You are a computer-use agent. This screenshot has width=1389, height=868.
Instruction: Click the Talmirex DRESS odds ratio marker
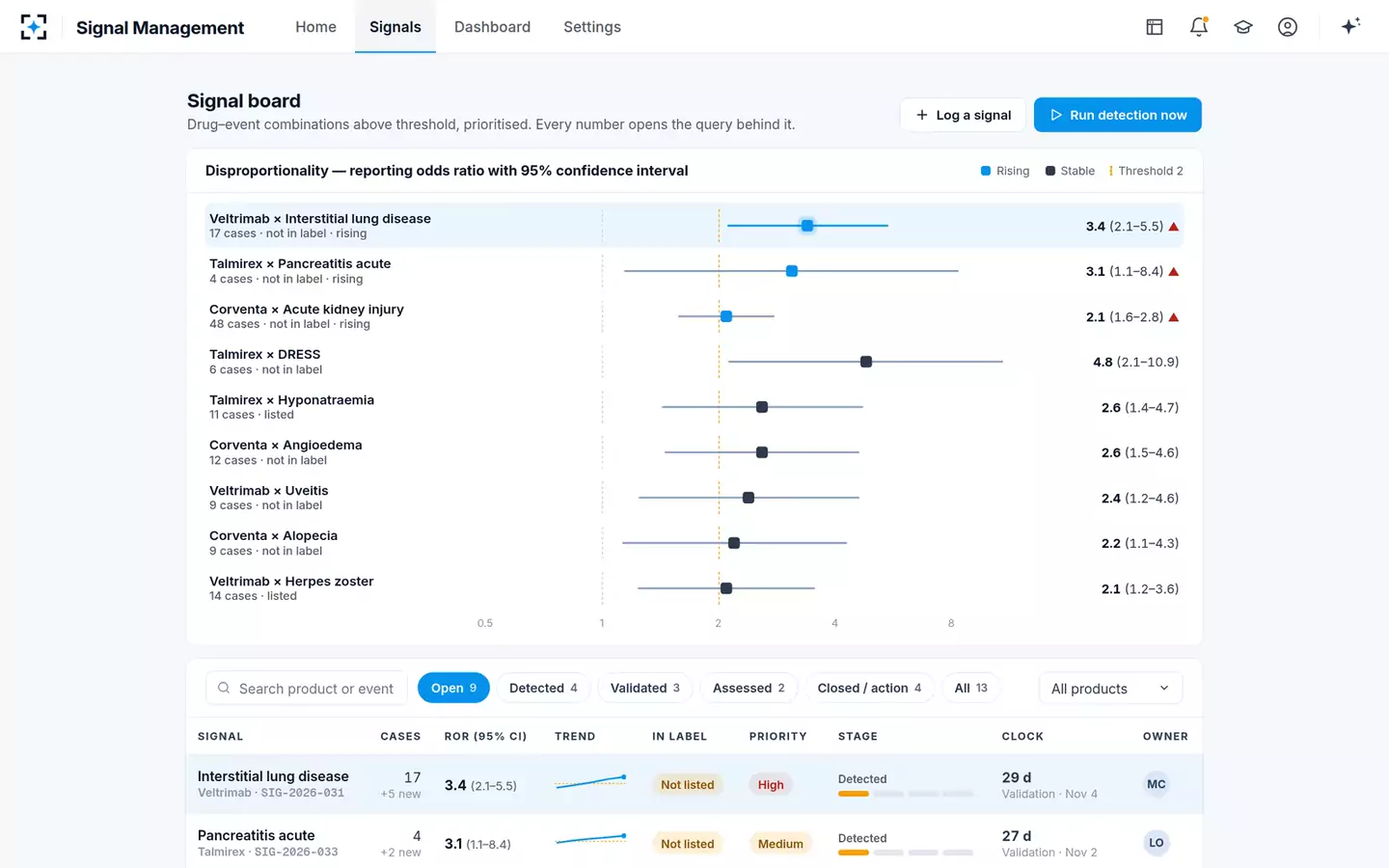point(866,362)
